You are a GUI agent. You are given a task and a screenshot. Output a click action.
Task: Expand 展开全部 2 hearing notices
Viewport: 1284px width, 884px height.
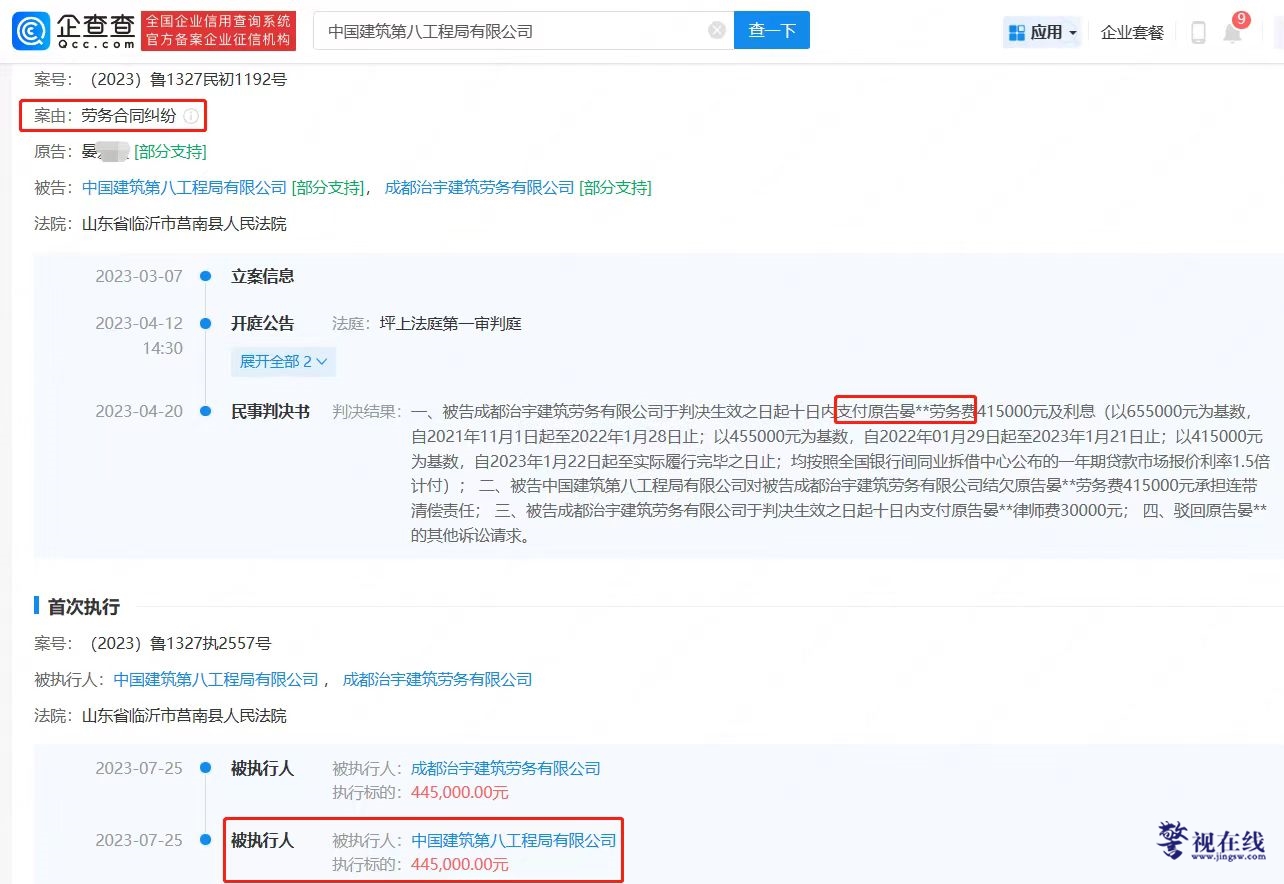283,361
